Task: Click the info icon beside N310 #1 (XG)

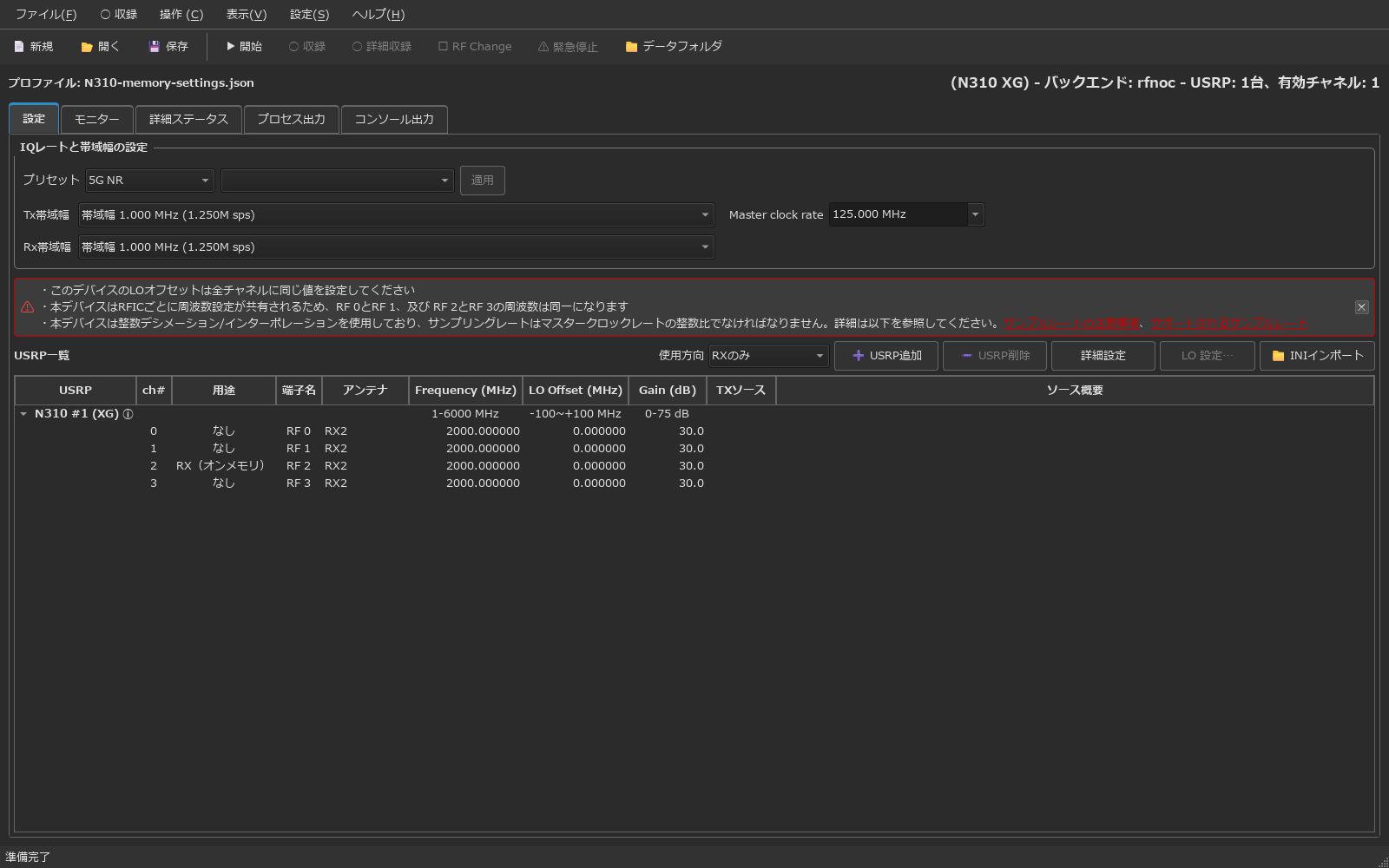Action: [128, 414]
